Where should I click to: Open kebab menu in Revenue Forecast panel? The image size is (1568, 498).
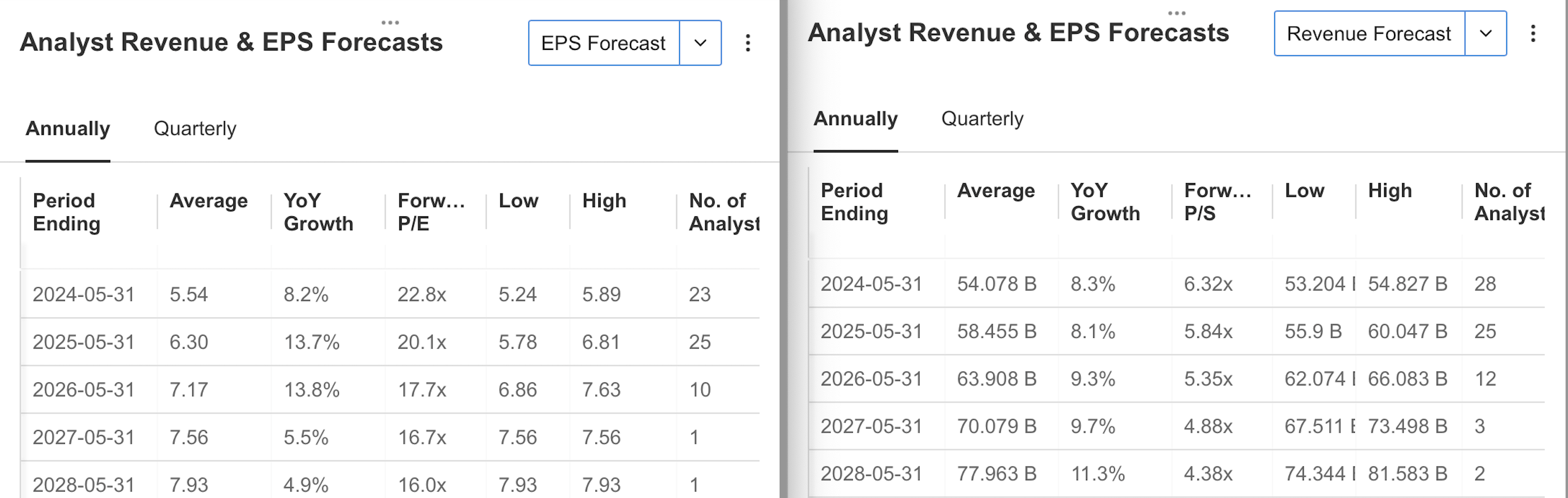click(x=1533, y=33)
